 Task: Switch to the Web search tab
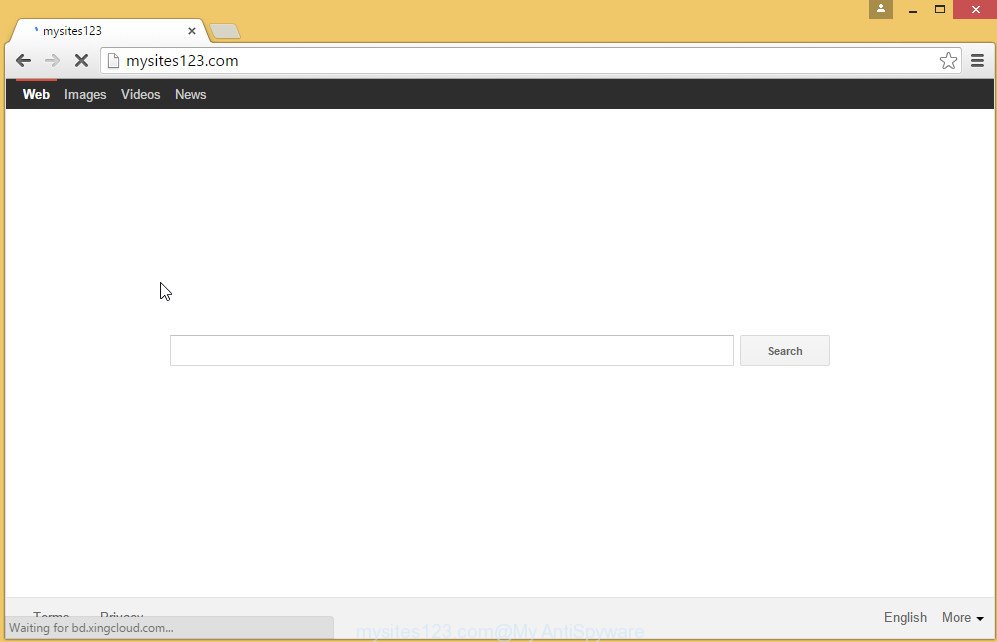pyautogui.click(x=36, y=95)
